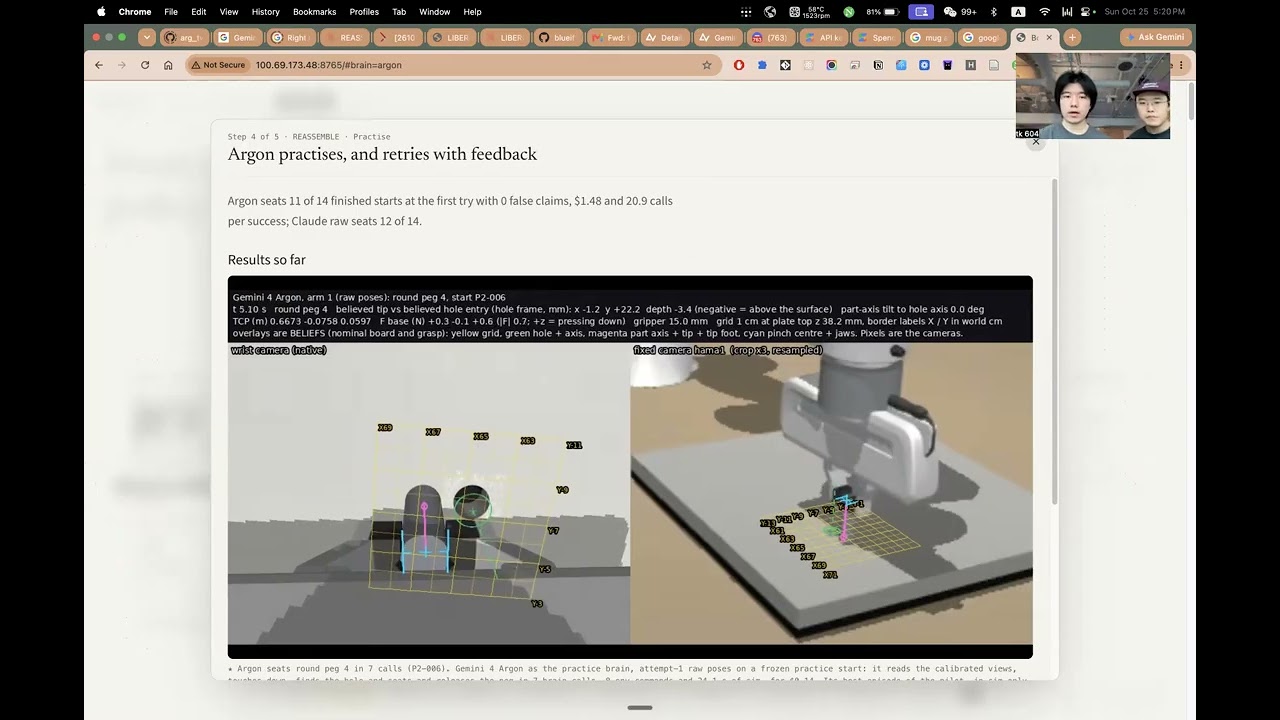Switch to the Right Google tab
This screenshot has height=720, width=1280.
291,38
